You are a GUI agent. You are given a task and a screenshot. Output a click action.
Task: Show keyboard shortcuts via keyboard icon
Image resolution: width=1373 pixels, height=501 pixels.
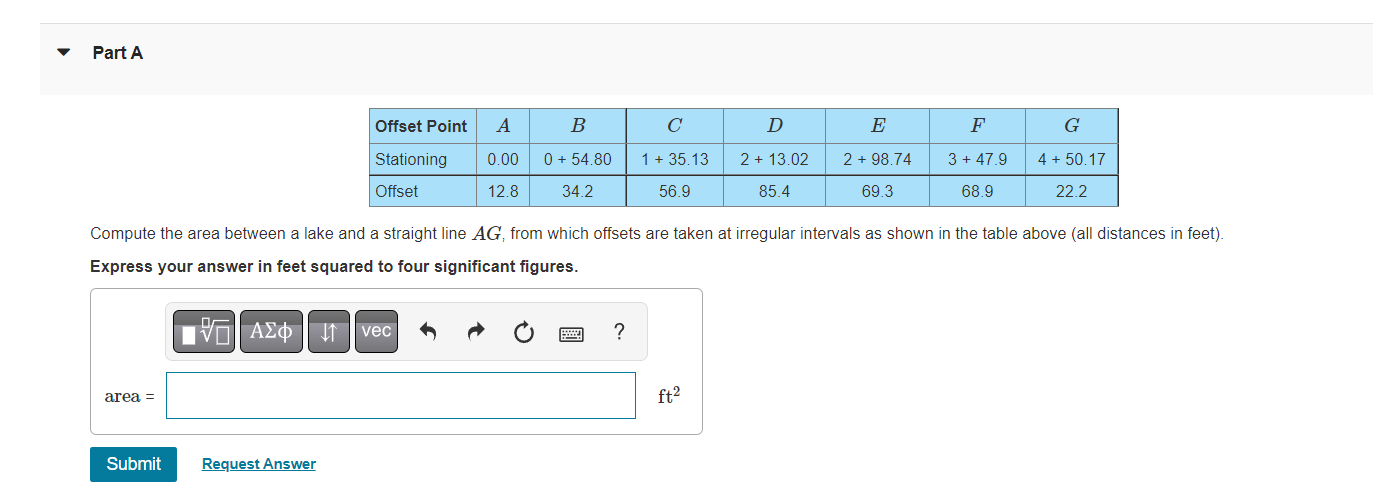point(572,332)
